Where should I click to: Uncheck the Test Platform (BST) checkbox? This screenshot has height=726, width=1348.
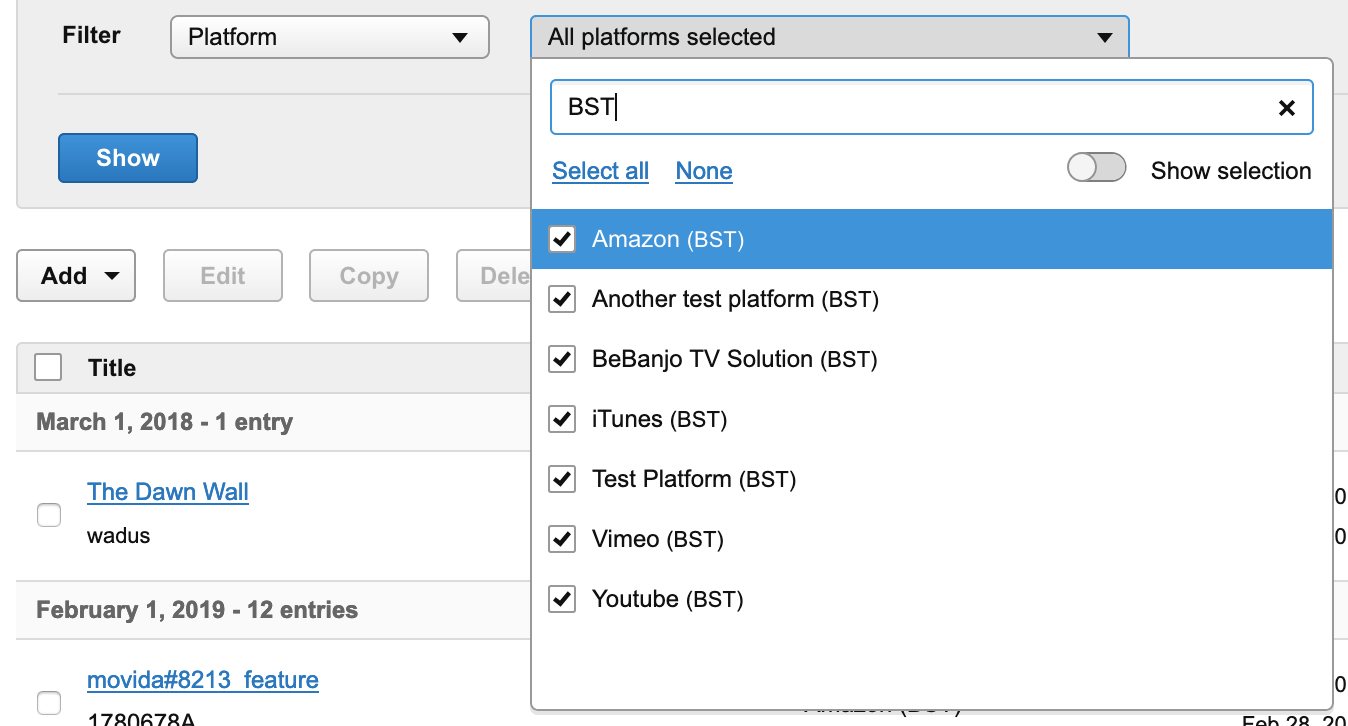coord(563,479)
